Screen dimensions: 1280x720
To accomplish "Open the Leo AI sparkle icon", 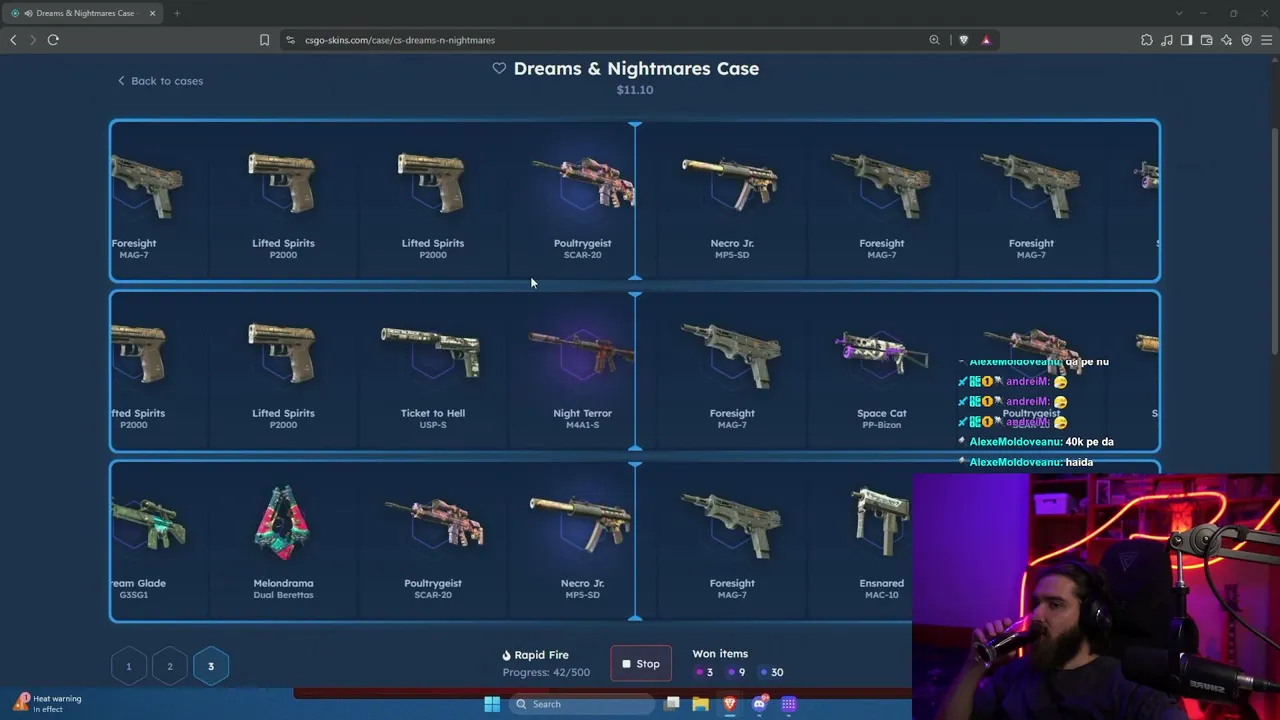I will [1226, 40].
